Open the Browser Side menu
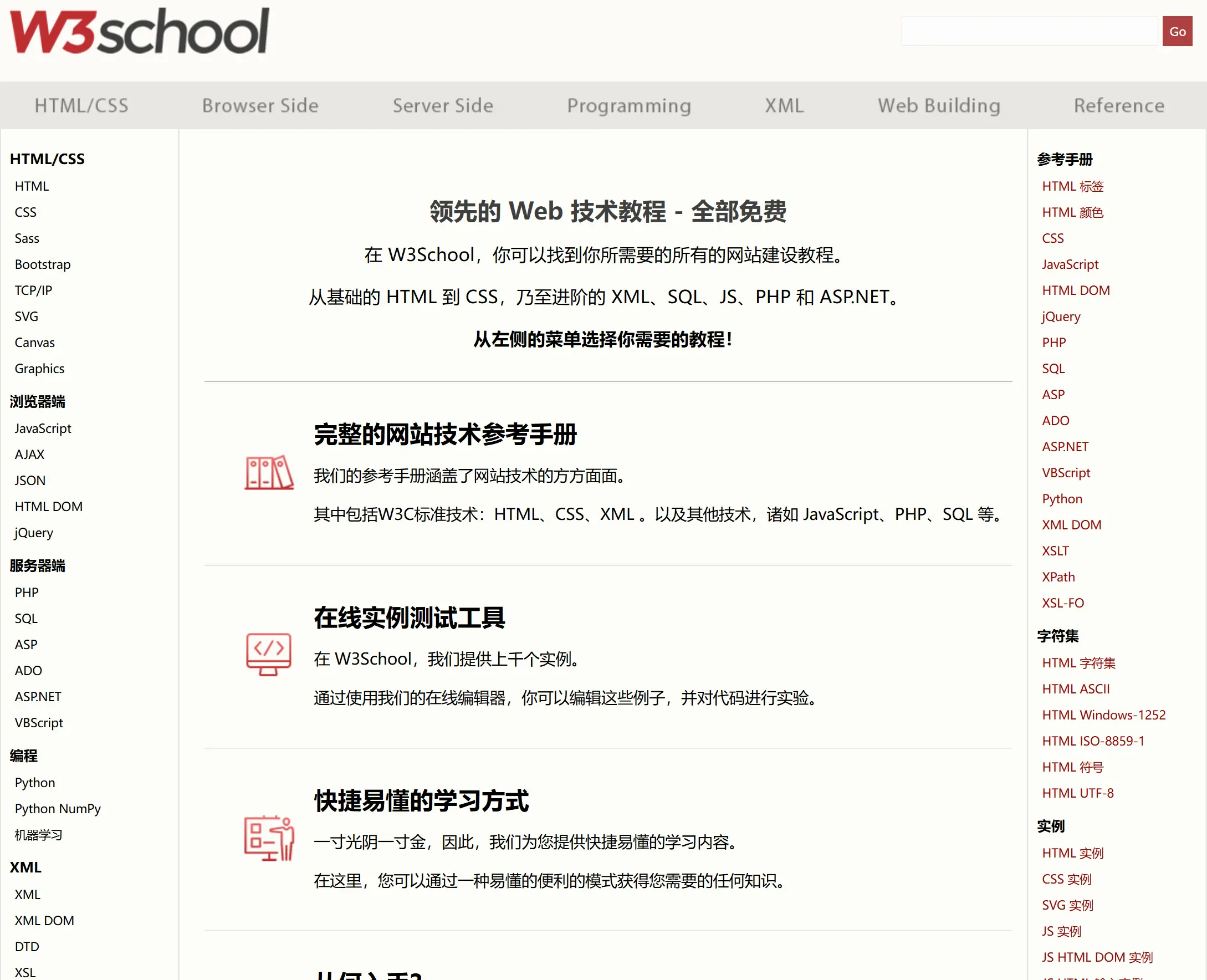 (x=260, y=105)
